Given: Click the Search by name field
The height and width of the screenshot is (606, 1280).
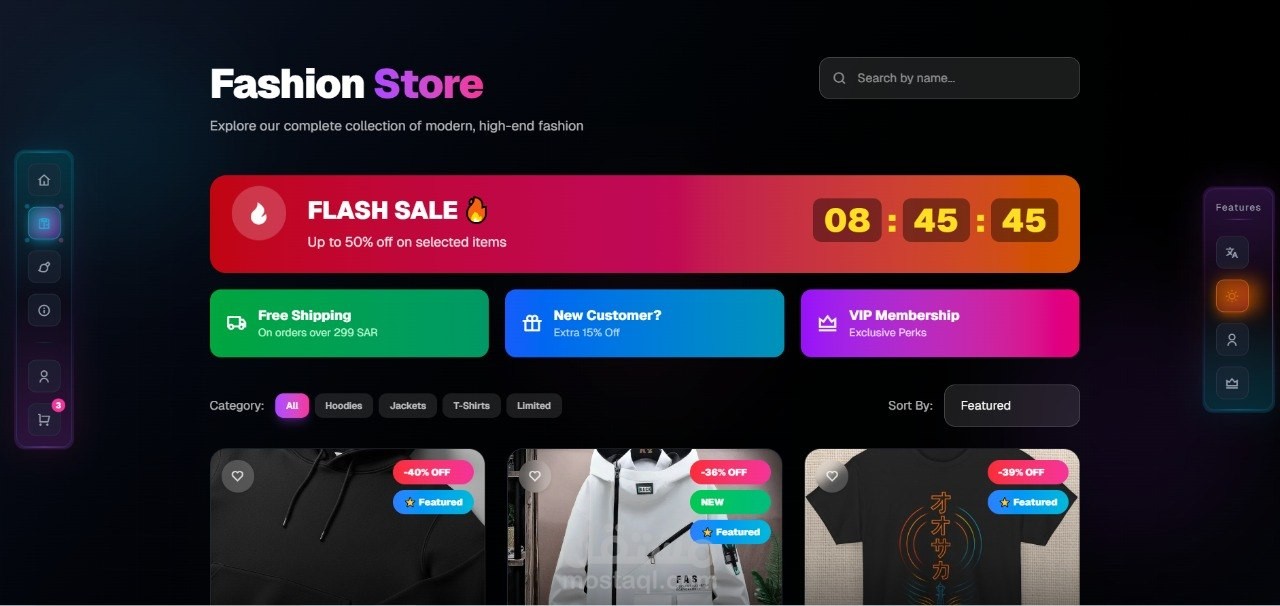Looking at the screenshot, I should 949,78.
